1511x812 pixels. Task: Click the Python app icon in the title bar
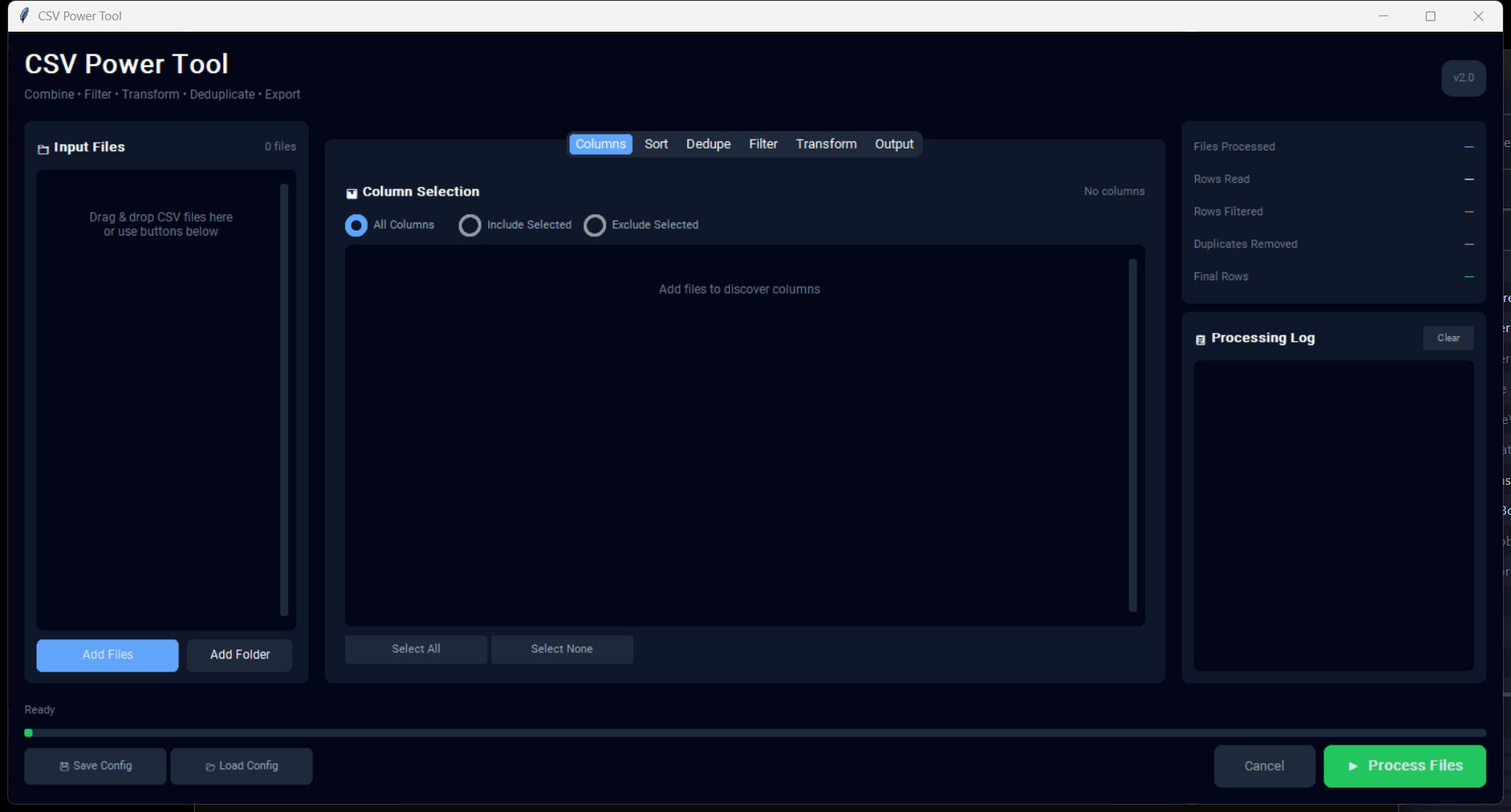pos(23,15)
